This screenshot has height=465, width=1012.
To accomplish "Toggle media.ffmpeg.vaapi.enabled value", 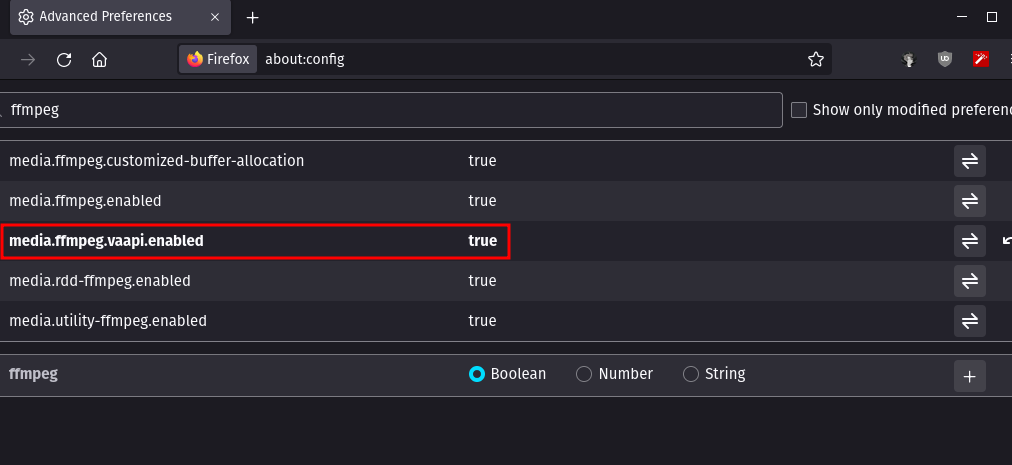I will click(969, 241).
